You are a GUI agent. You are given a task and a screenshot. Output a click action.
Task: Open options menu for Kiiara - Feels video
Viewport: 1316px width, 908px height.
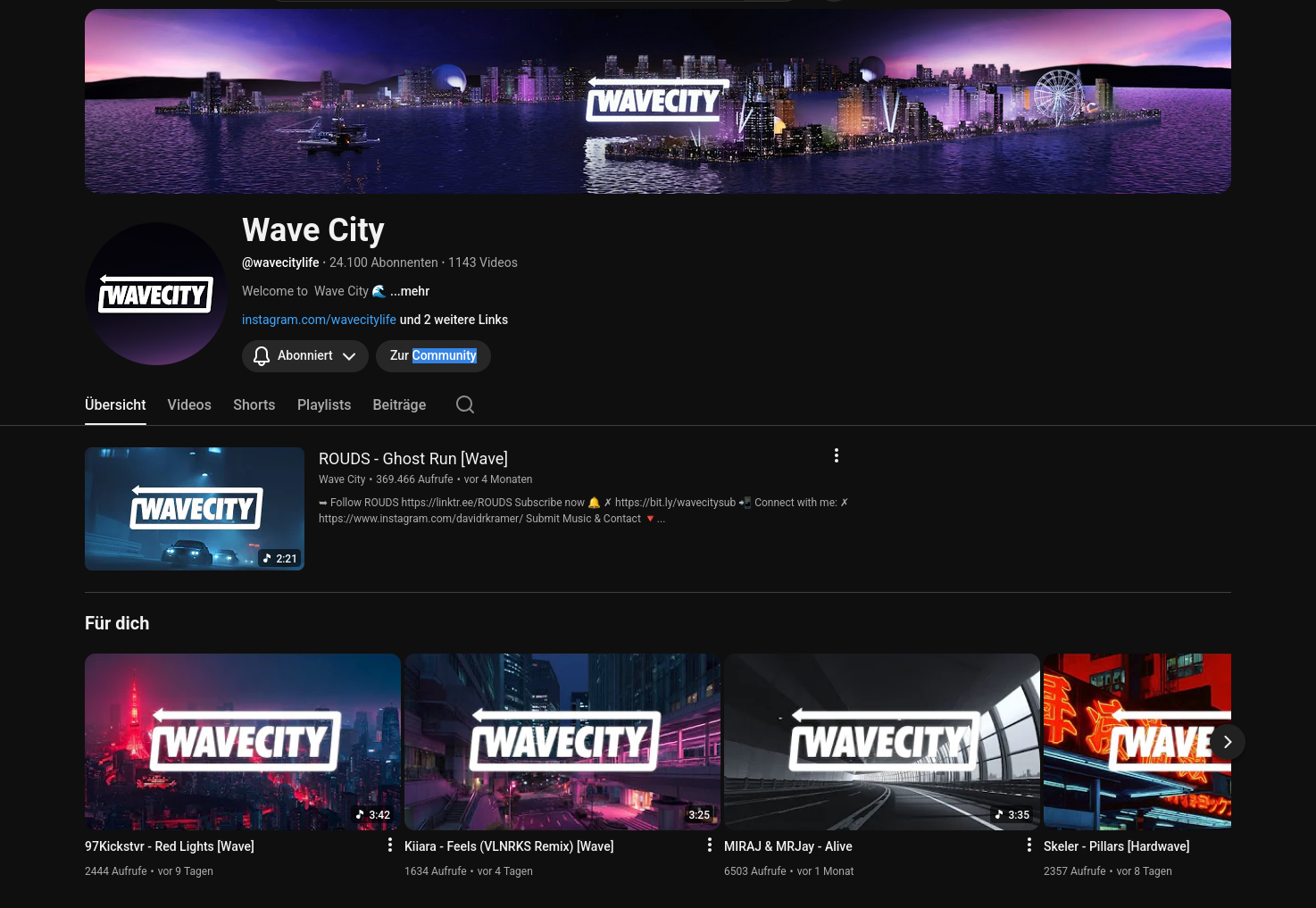(710, 845)
